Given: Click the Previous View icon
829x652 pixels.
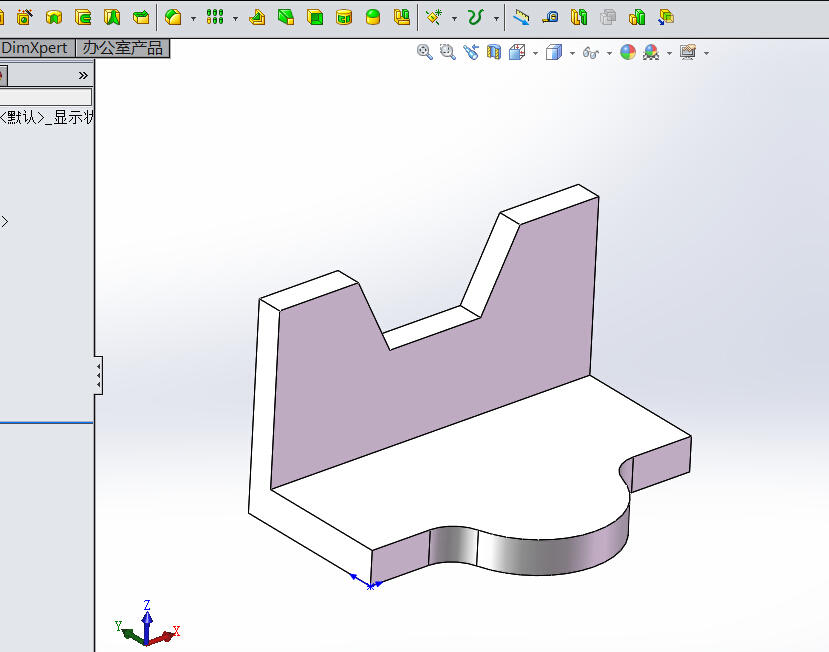Looking at the screenshot, I should point(471,52).
